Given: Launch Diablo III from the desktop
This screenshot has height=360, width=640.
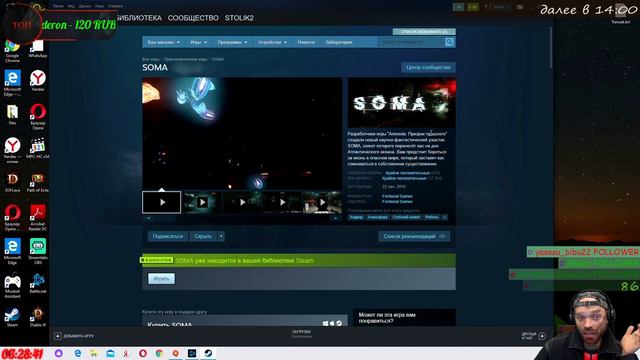Looking at the screenshot, I should 38,317.
